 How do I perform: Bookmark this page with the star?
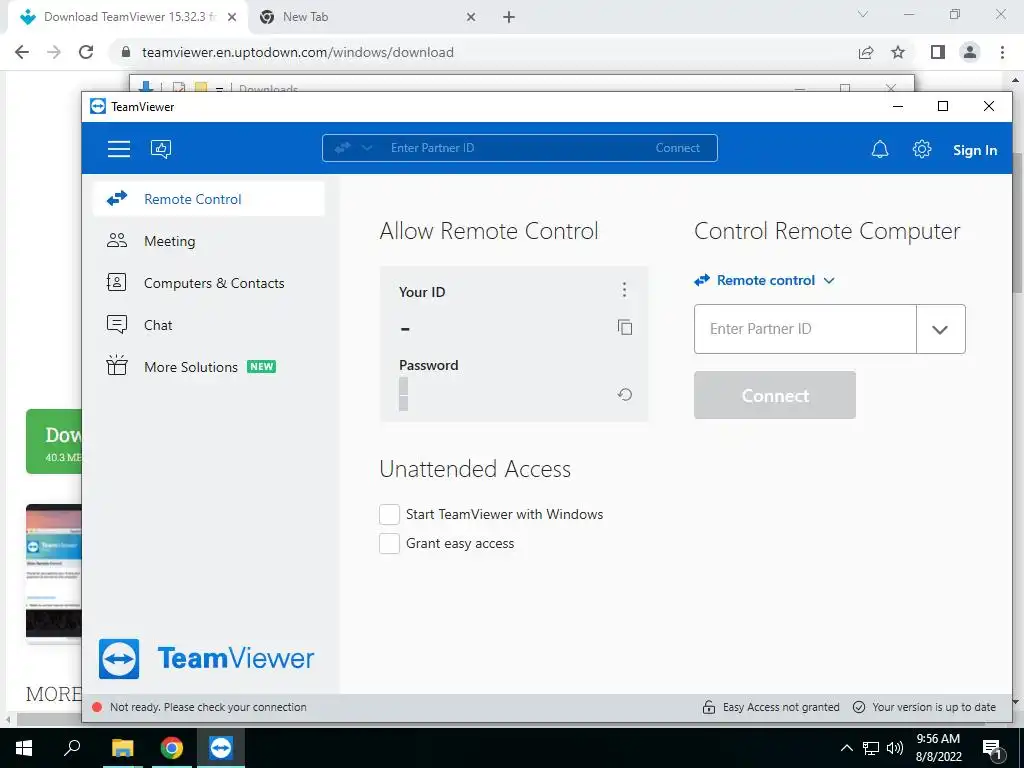click(x=898, y=52)
